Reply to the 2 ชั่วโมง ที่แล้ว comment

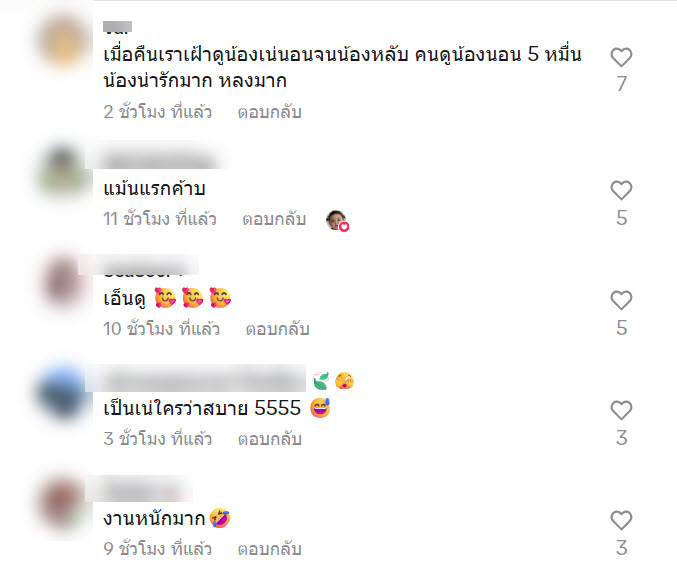269,112
